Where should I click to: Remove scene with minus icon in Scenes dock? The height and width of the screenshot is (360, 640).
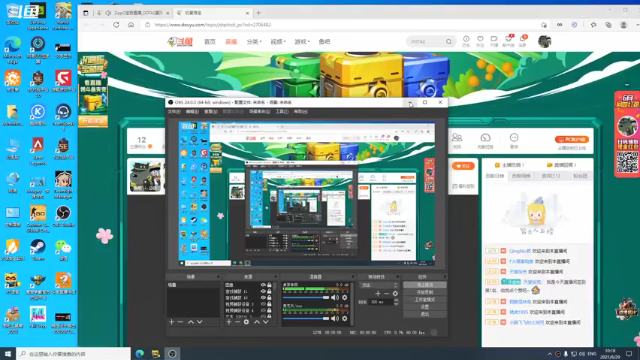coord(180,322)
